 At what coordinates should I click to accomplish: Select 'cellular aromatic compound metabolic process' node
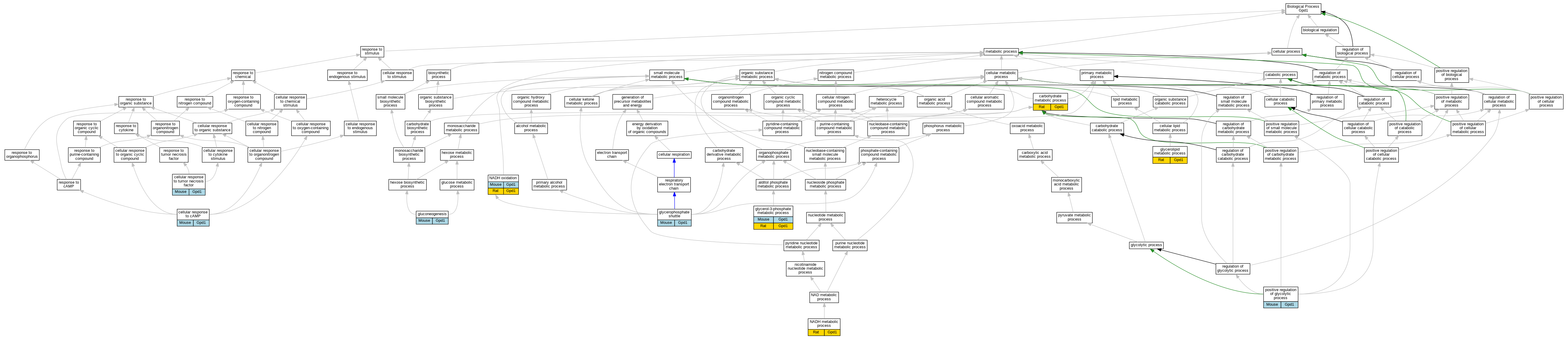tap(984, 101)
